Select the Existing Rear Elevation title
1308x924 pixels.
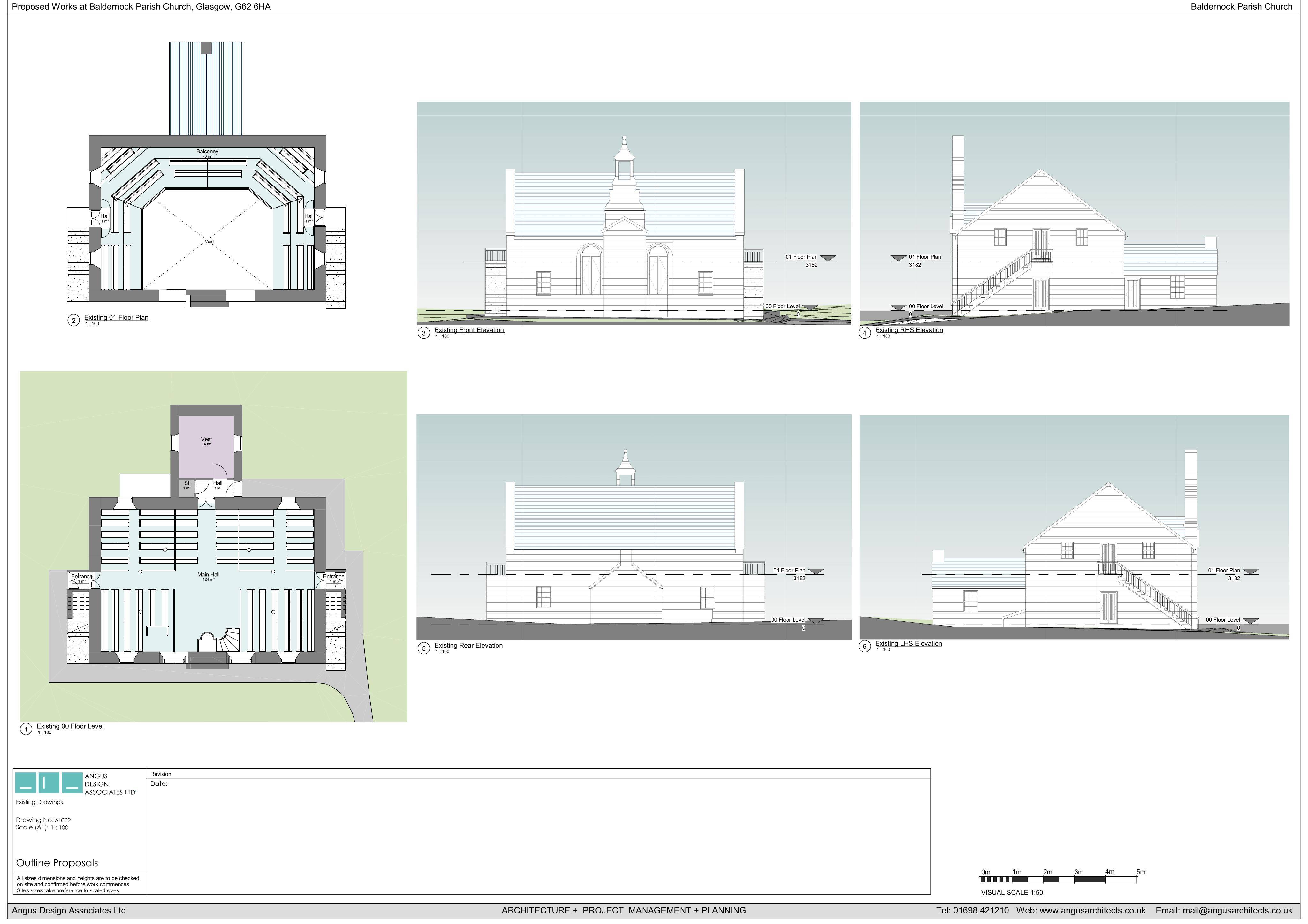(468, 646)
